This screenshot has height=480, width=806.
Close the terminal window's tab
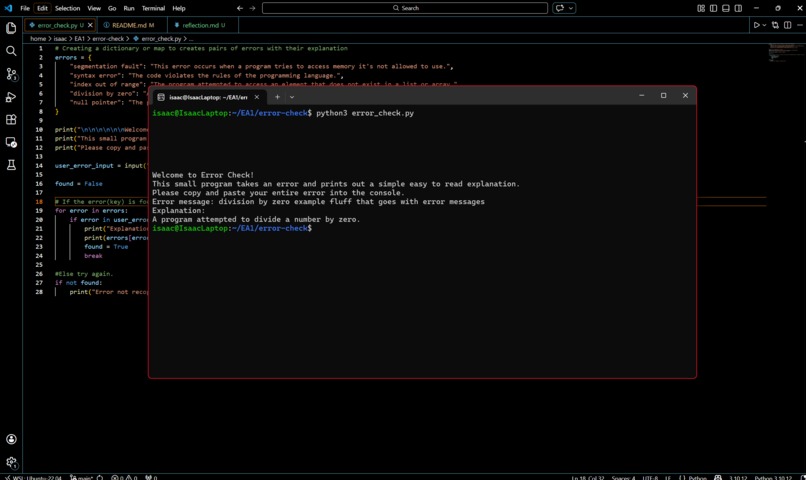(257, 97)
